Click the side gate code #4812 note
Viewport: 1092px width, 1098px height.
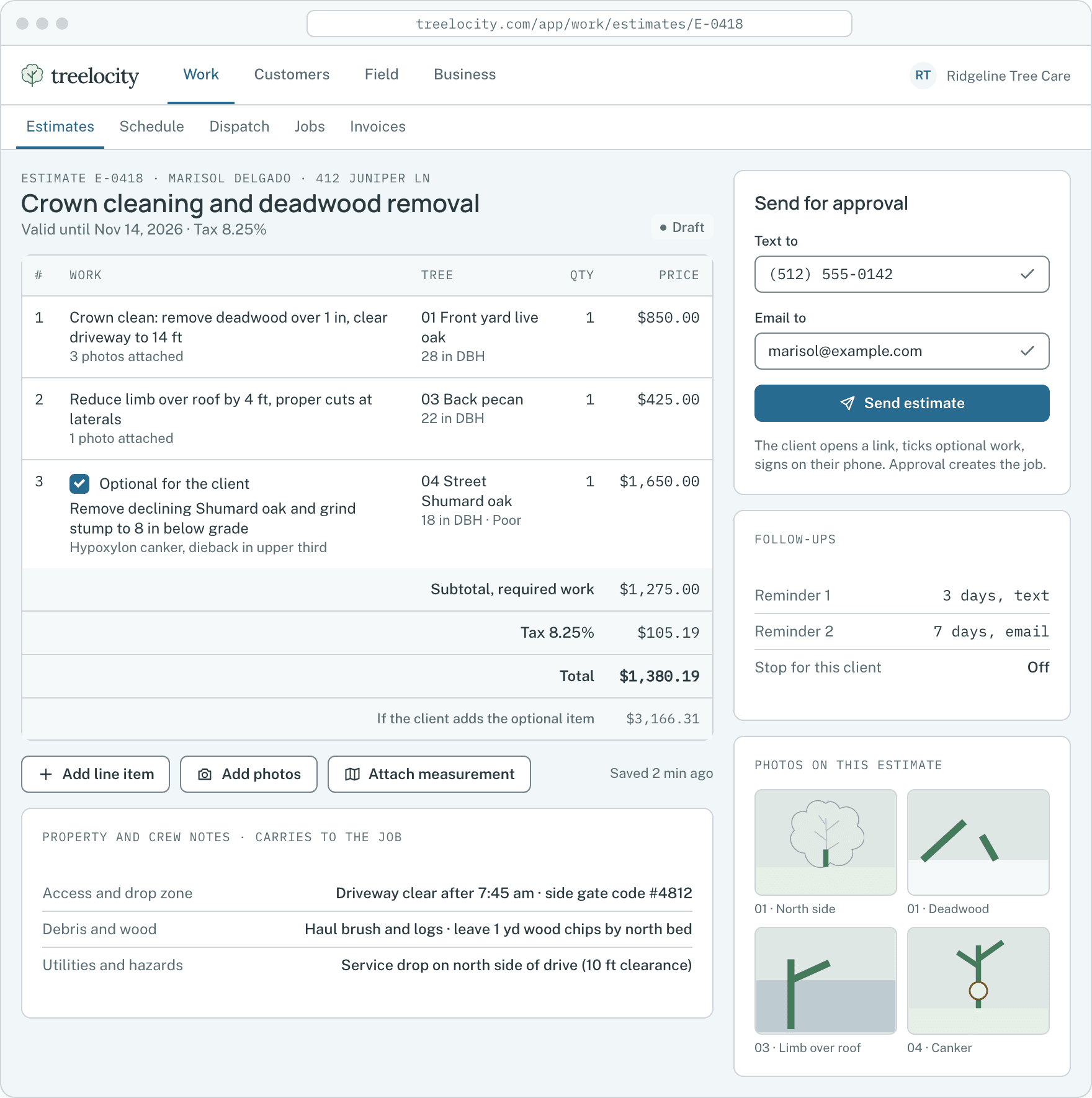point(619,893)
